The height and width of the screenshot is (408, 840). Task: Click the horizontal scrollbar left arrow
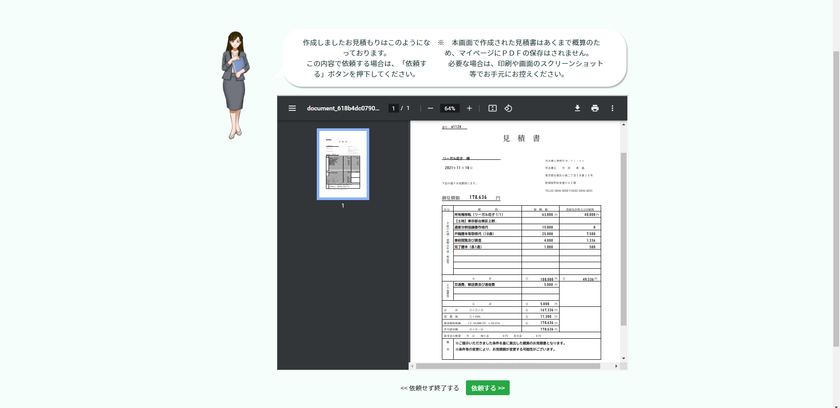click(414, 366)
